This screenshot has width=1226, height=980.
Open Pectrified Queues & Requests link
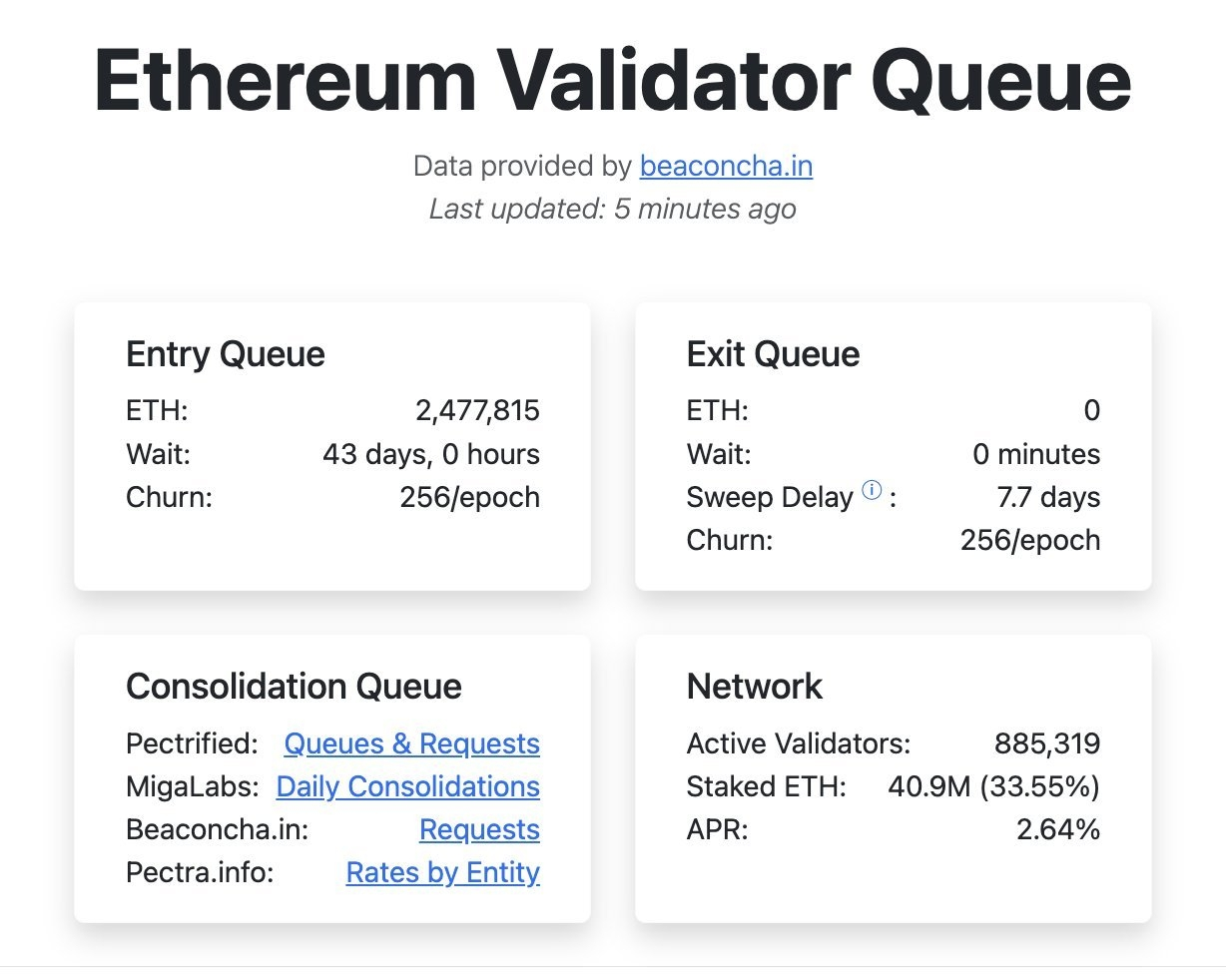(x=411, y=743)
